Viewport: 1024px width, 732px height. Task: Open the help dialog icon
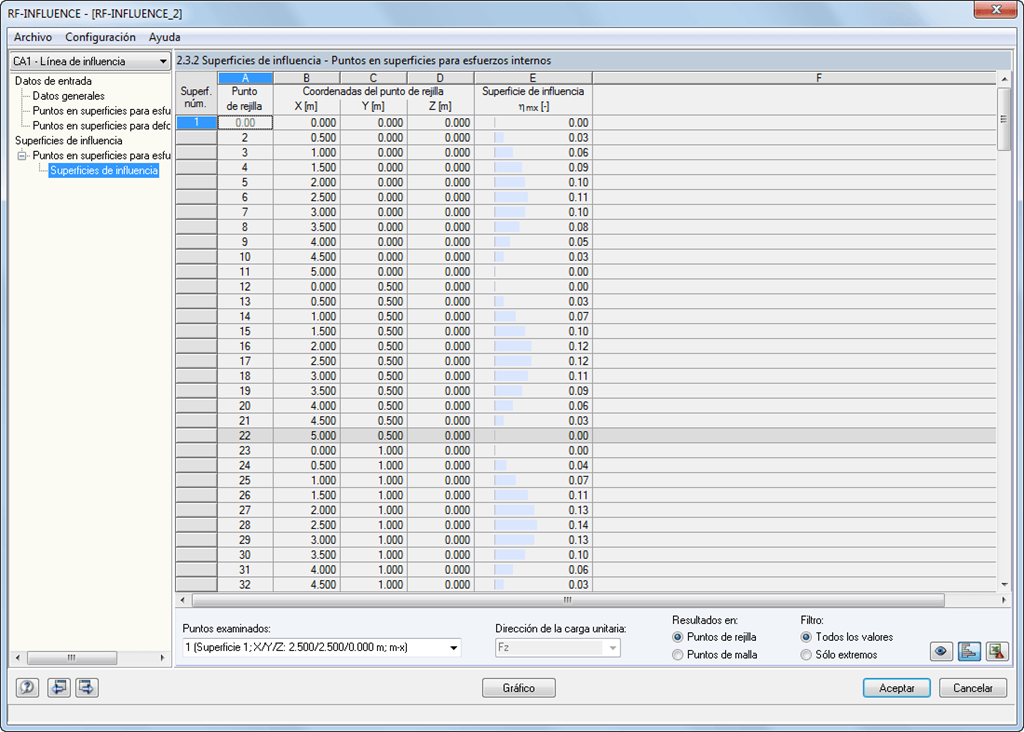pyautogui.click(x=27, y=687)
